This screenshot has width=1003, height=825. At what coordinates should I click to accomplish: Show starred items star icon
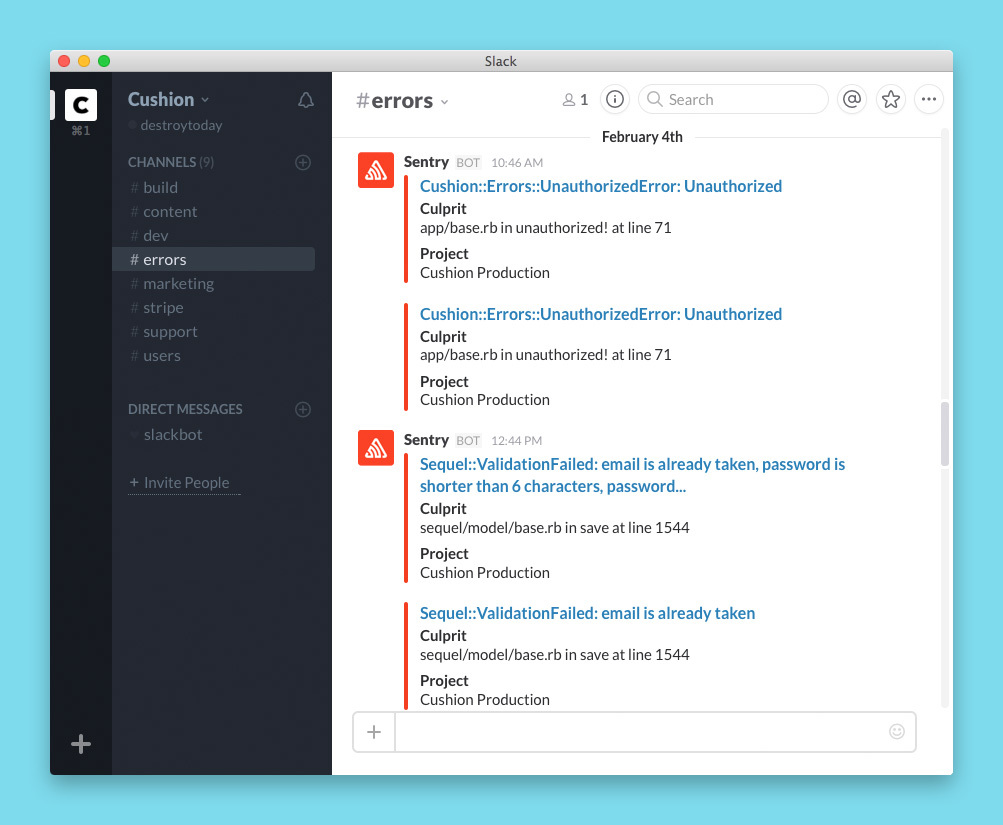(890, 99)
